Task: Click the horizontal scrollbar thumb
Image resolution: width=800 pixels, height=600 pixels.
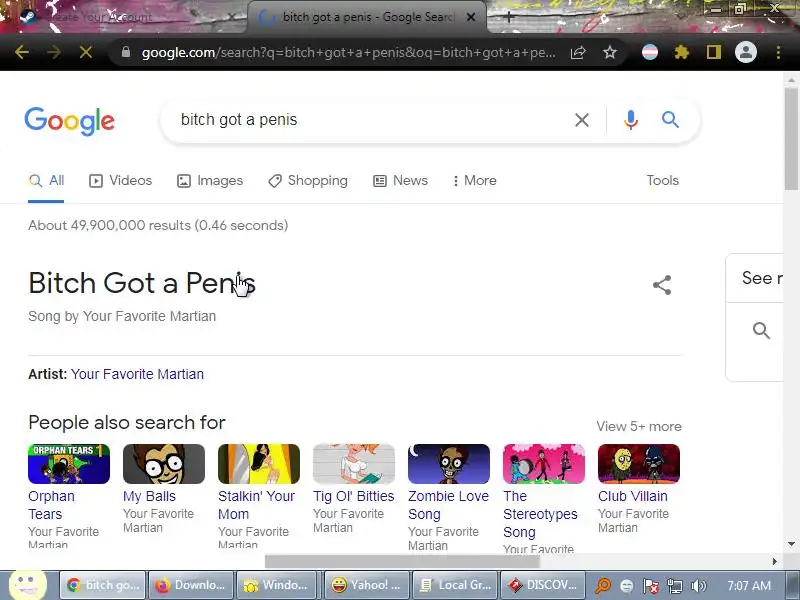Action: 402,561
